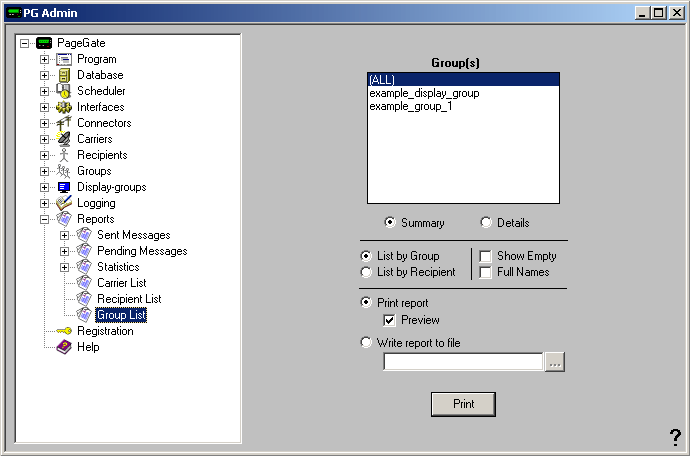Click the Carrier List report icon
This screenshot has width=690, height=456.
click(84, 283)
